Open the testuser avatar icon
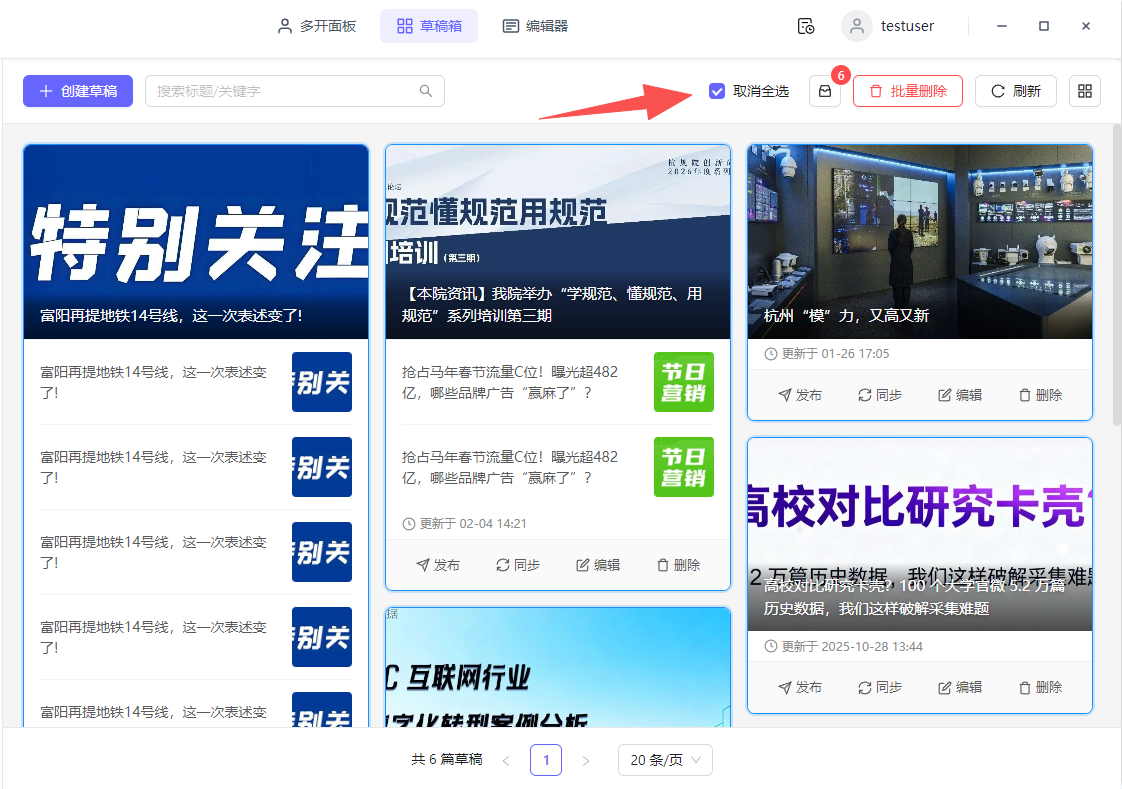The image size is (1122, 789). click(857, 26)
